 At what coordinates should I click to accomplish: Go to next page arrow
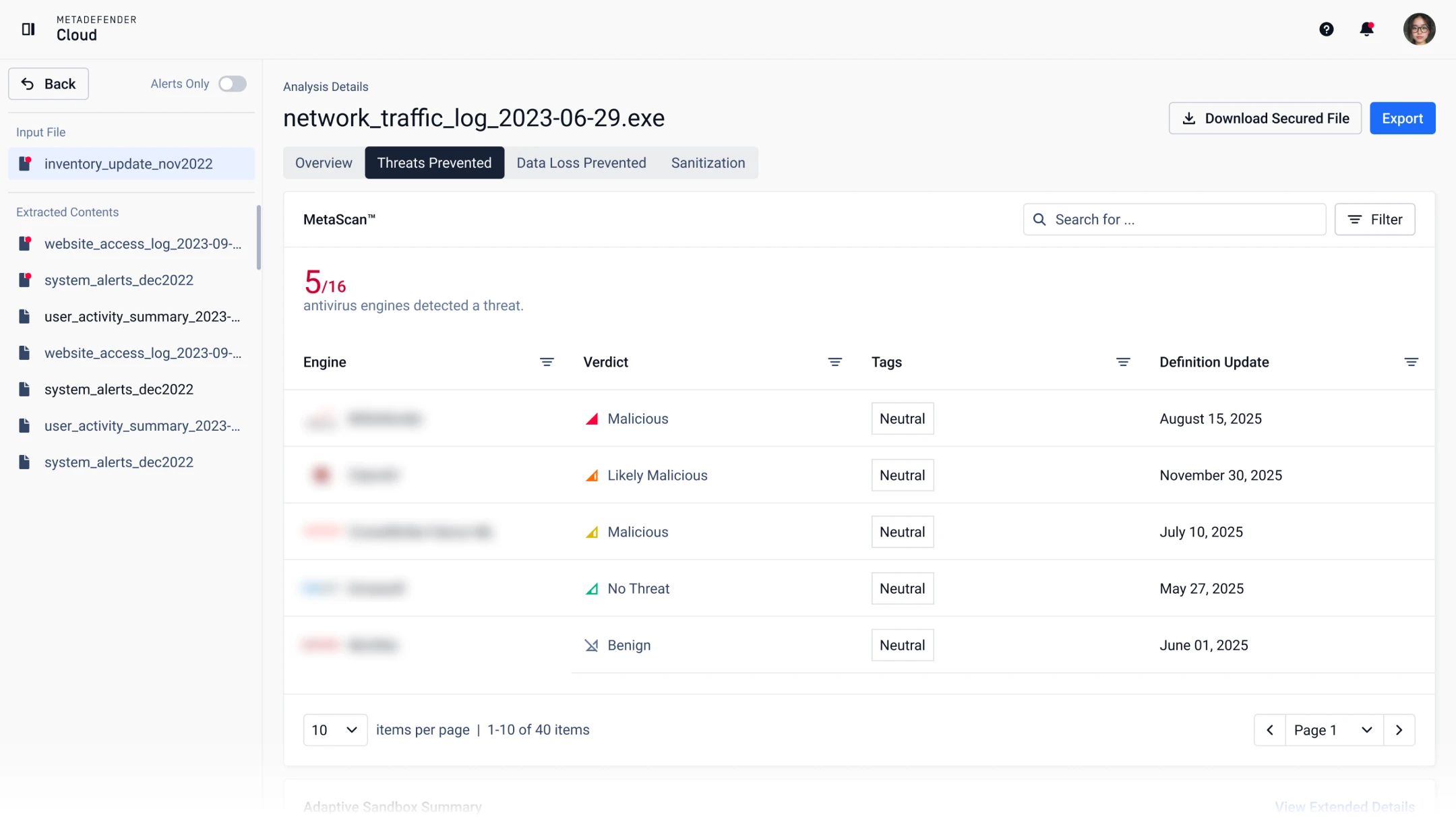pos(1399,730)
